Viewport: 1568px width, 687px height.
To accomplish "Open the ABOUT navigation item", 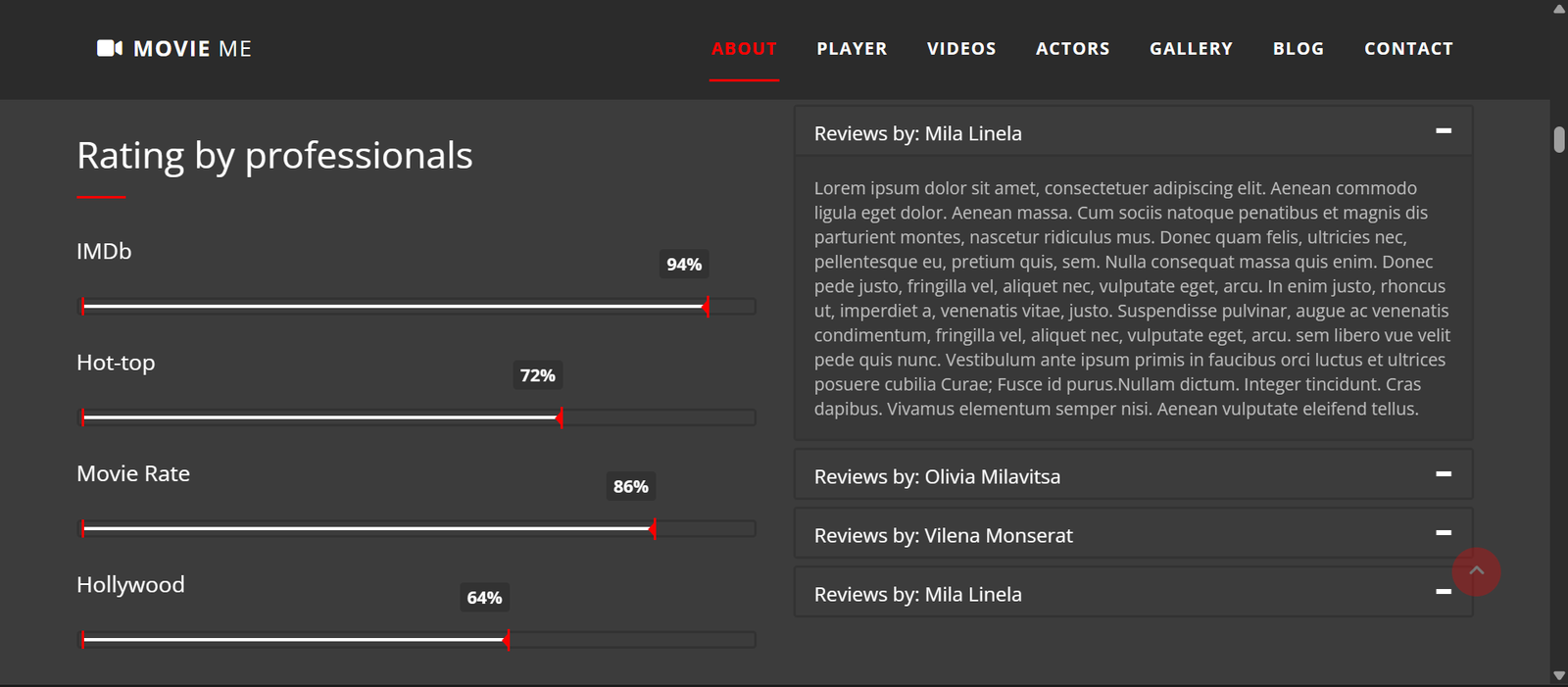I will [744, 49].
